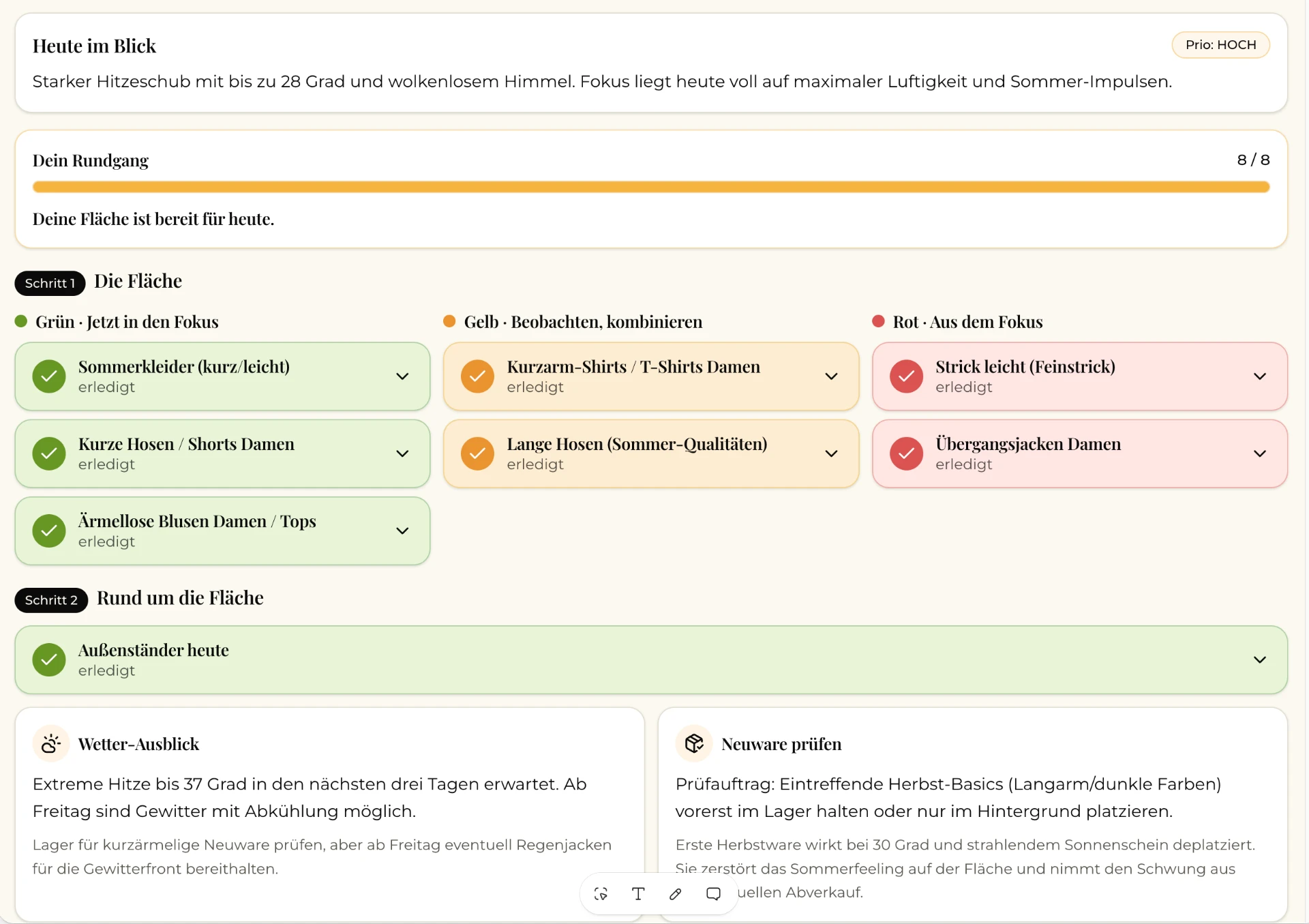Click the red dot beside Rot · Aus dem Fokus

coord(878,321)
